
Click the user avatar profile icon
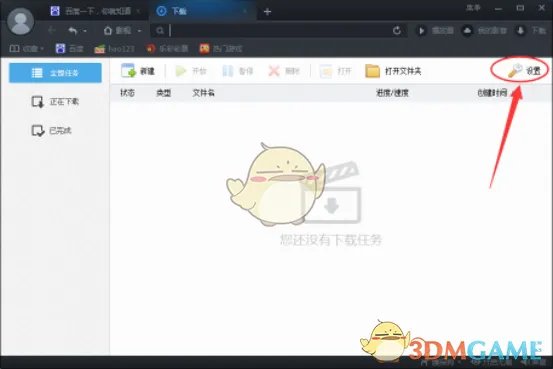click(20, 21)
